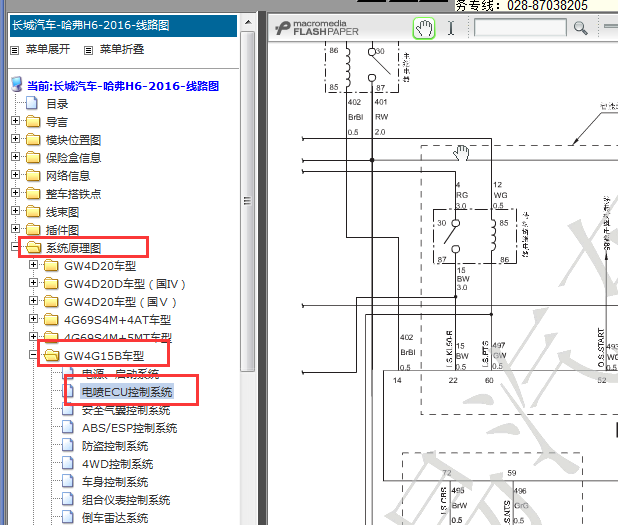Select the 线束图 tree item
The height and width of the screenshot is (525, 618).
pyautogui.click(x=63, y=212)
